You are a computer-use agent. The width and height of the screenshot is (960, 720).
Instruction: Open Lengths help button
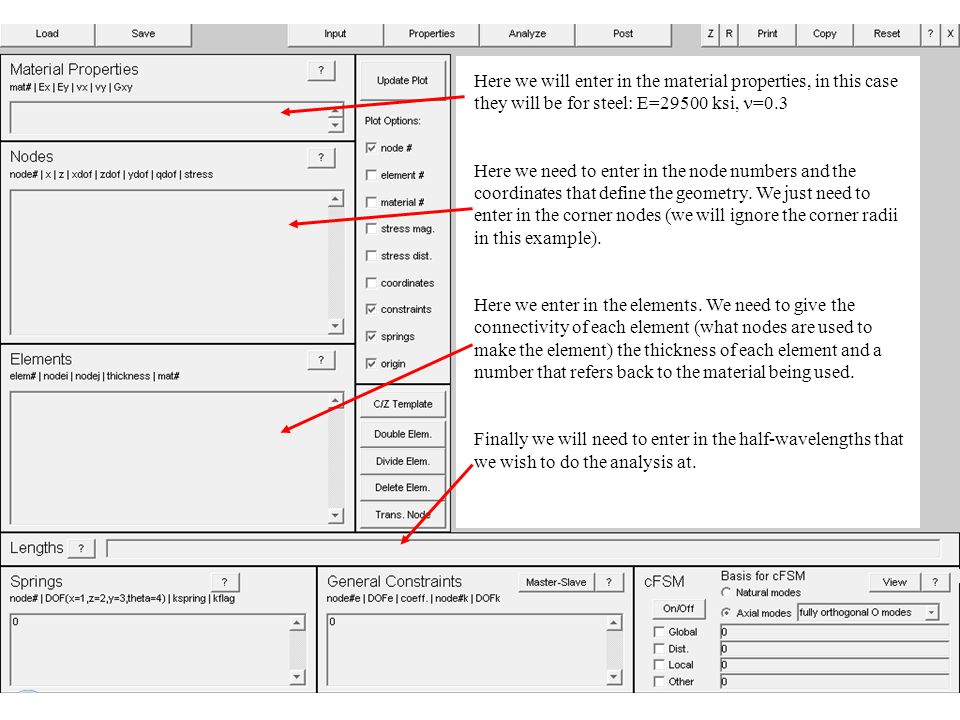pyautogui.click(x=81, y=549)
